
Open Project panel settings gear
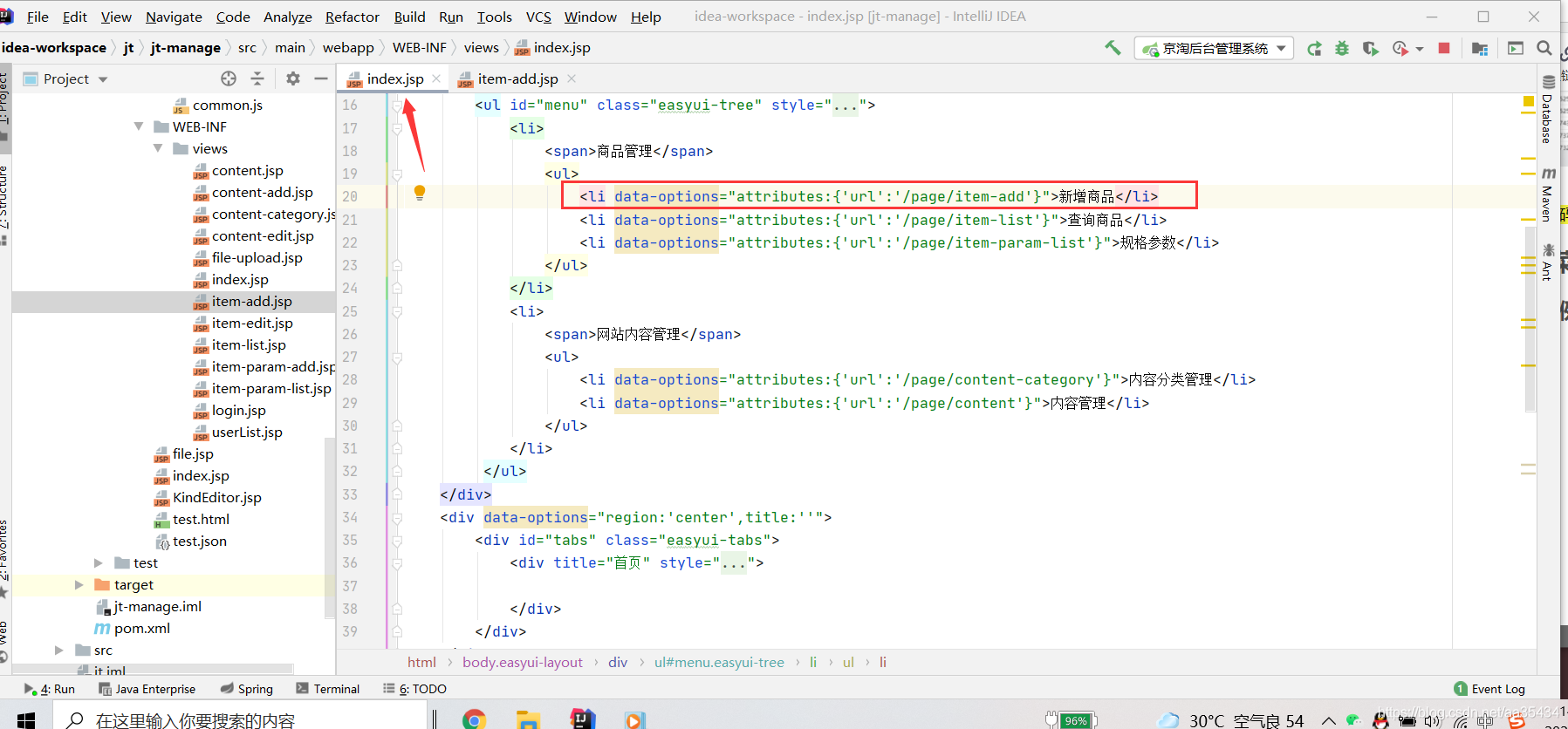(x=293, y=78)
